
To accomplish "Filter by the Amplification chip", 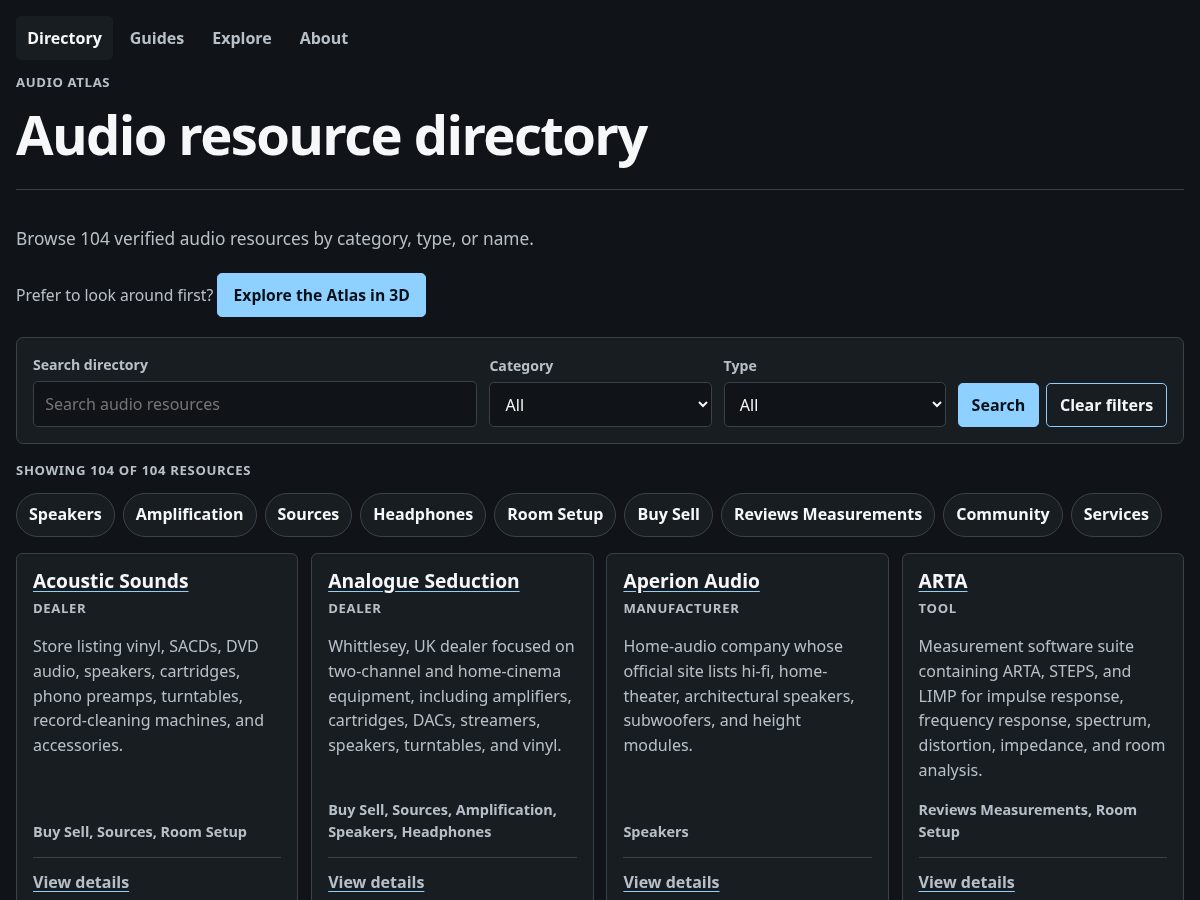I will click(189, 514).
